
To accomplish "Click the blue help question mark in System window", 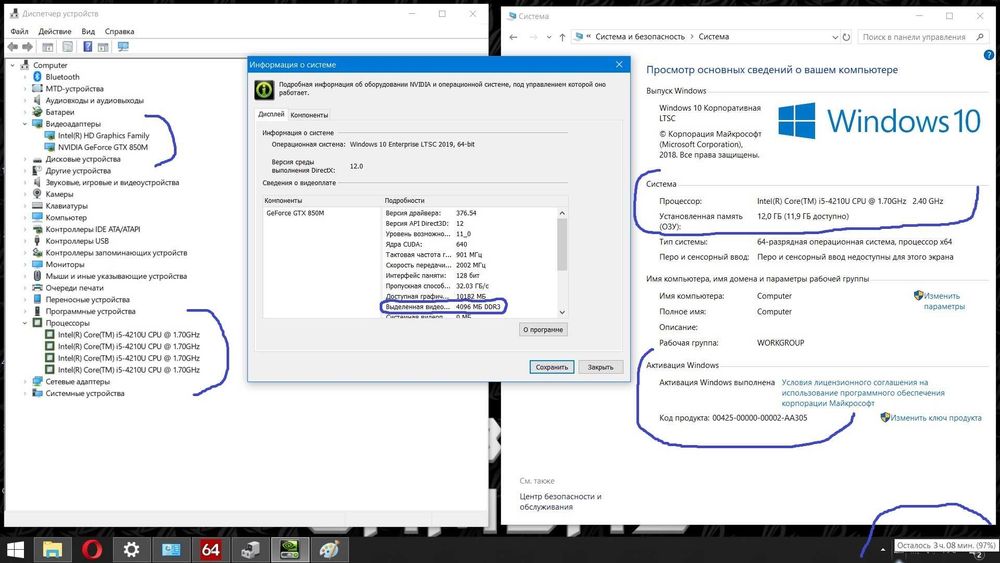I will tap(989, 55).
